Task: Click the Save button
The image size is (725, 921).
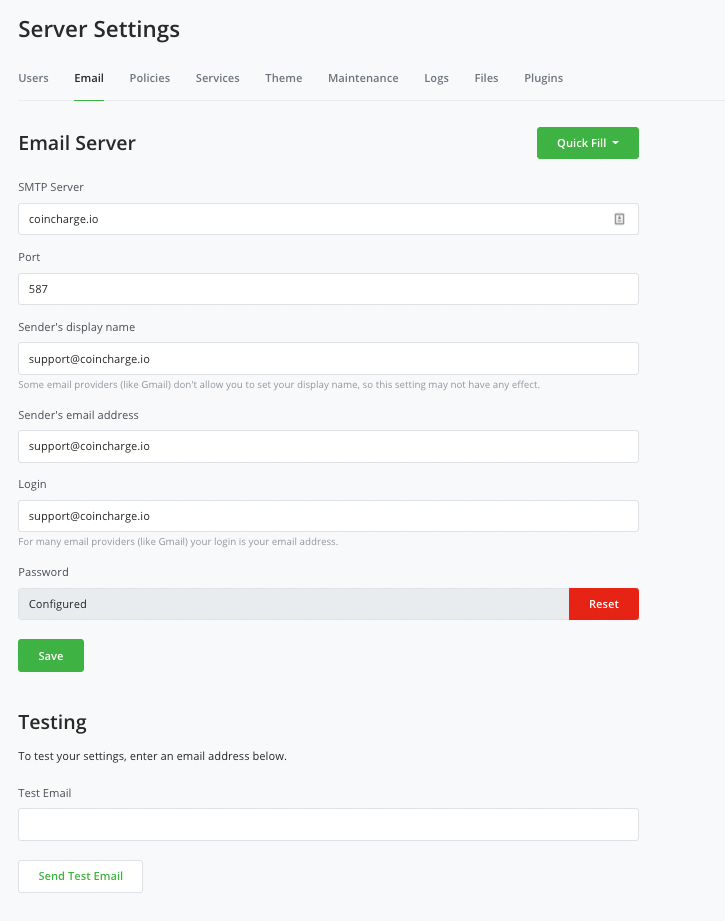Action: (51, 656)
